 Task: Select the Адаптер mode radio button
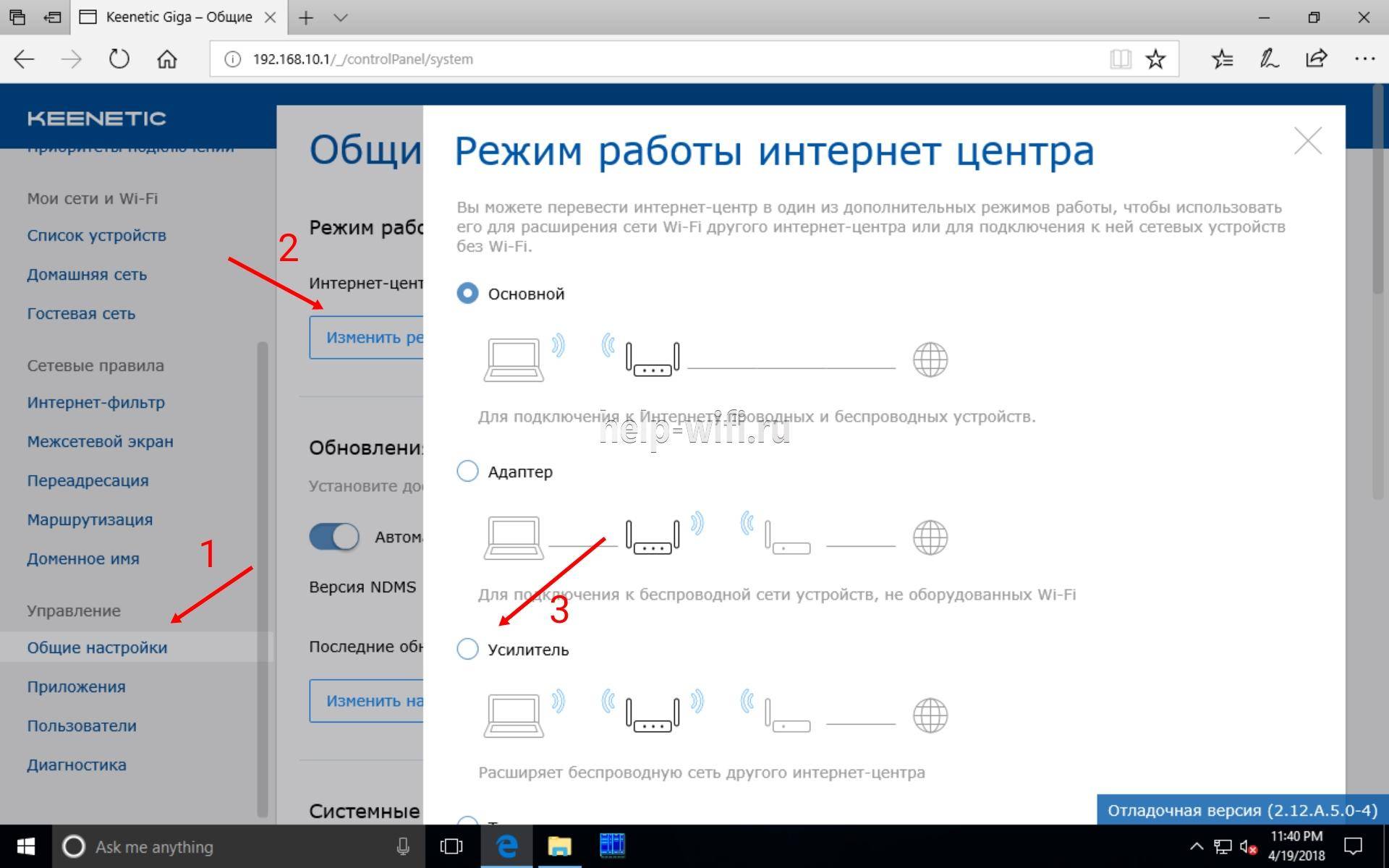point(467,471)
